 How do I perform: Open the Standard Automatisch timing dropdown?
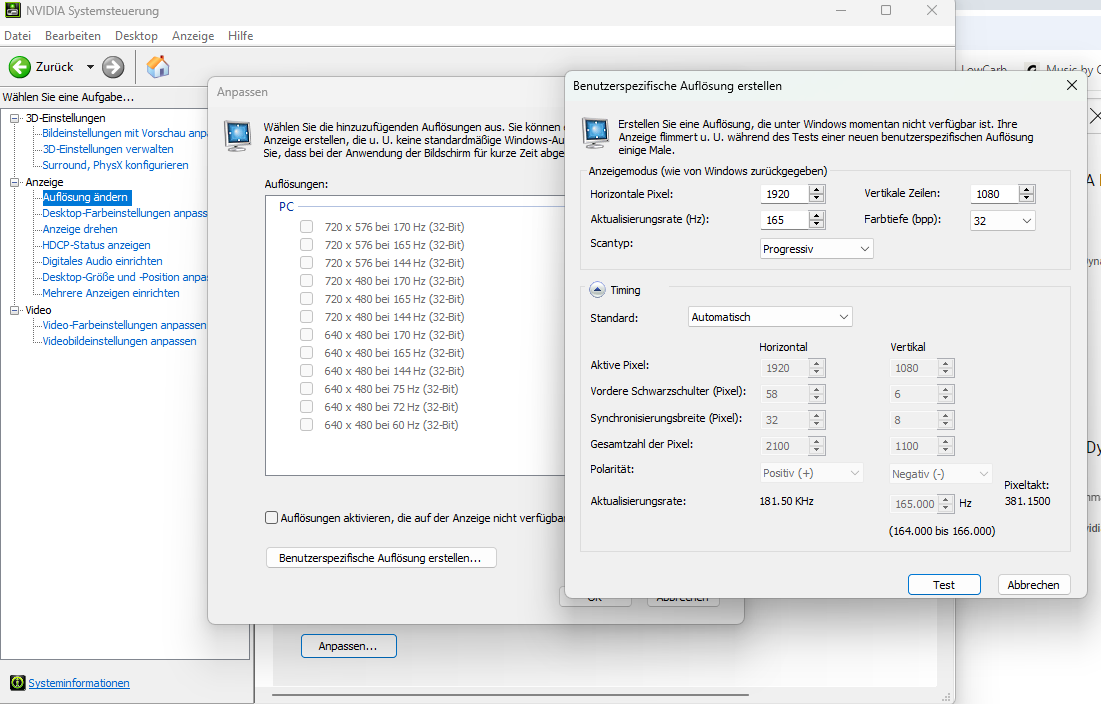pyautogui.click(x=770, y=317)
